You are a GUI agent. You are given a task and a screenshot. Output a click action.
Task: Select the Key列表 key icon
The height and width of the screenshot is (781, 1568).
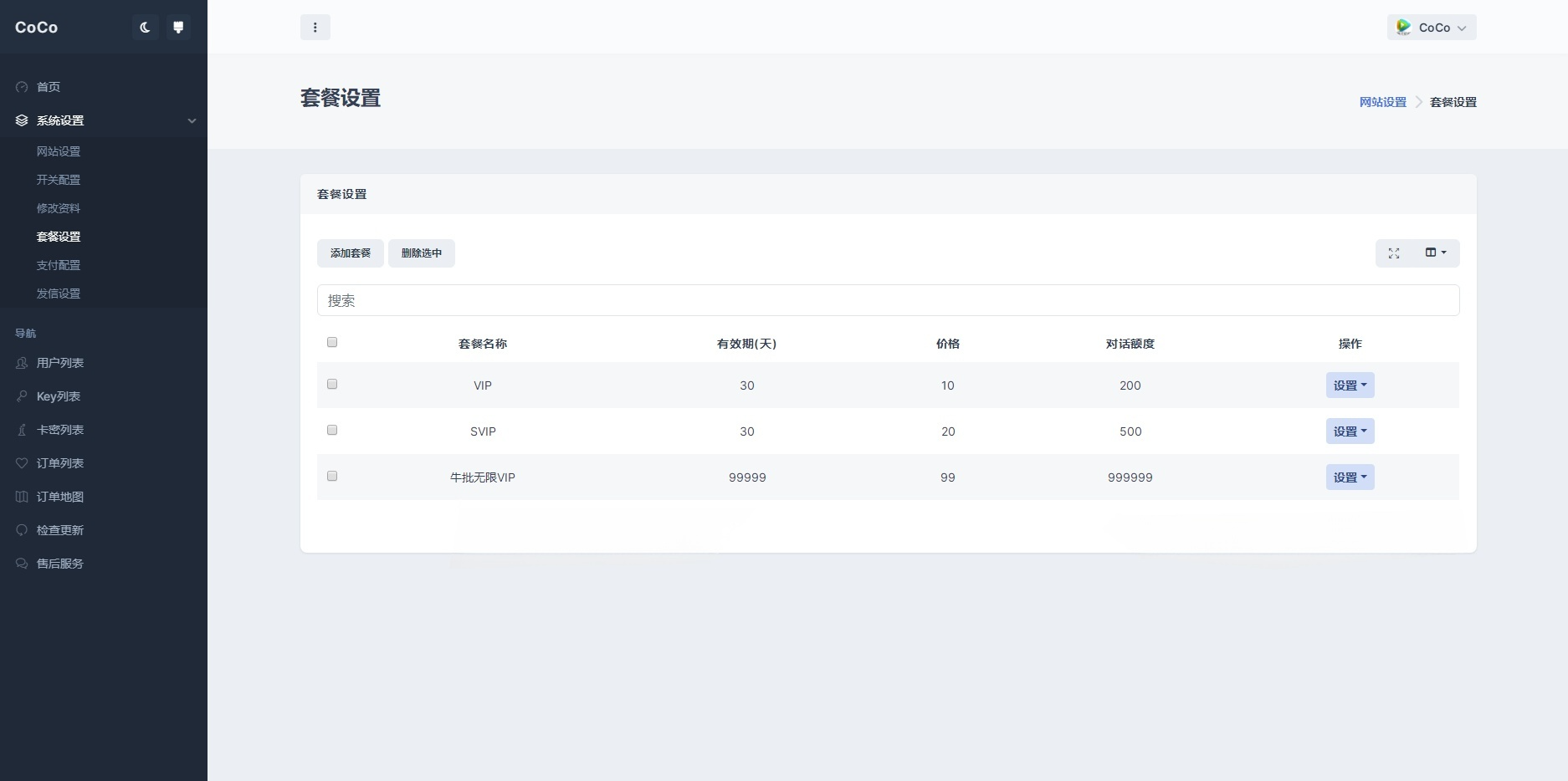tap(20, 396)
